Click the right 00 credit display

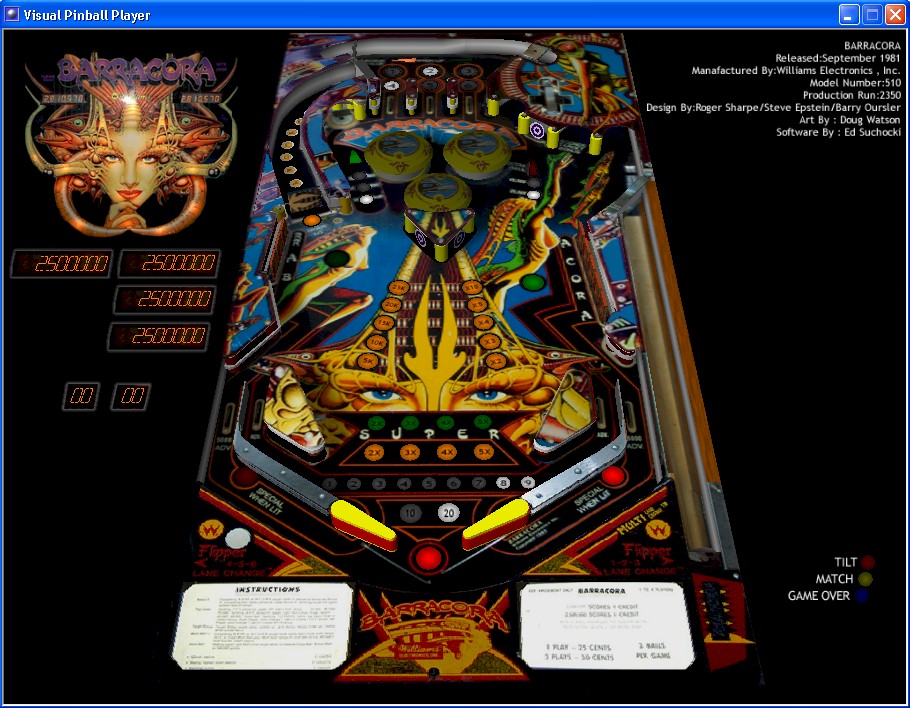pos(131,396)
